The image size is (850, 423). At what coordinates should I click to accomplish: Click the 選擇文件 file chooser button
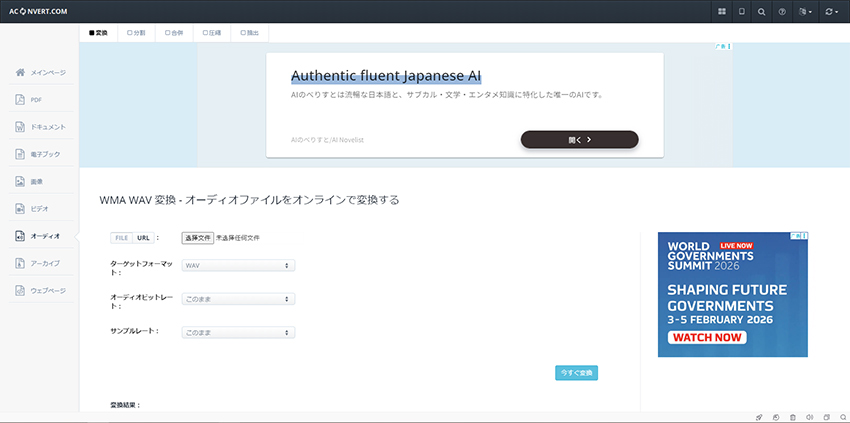(x=197, y=238)
